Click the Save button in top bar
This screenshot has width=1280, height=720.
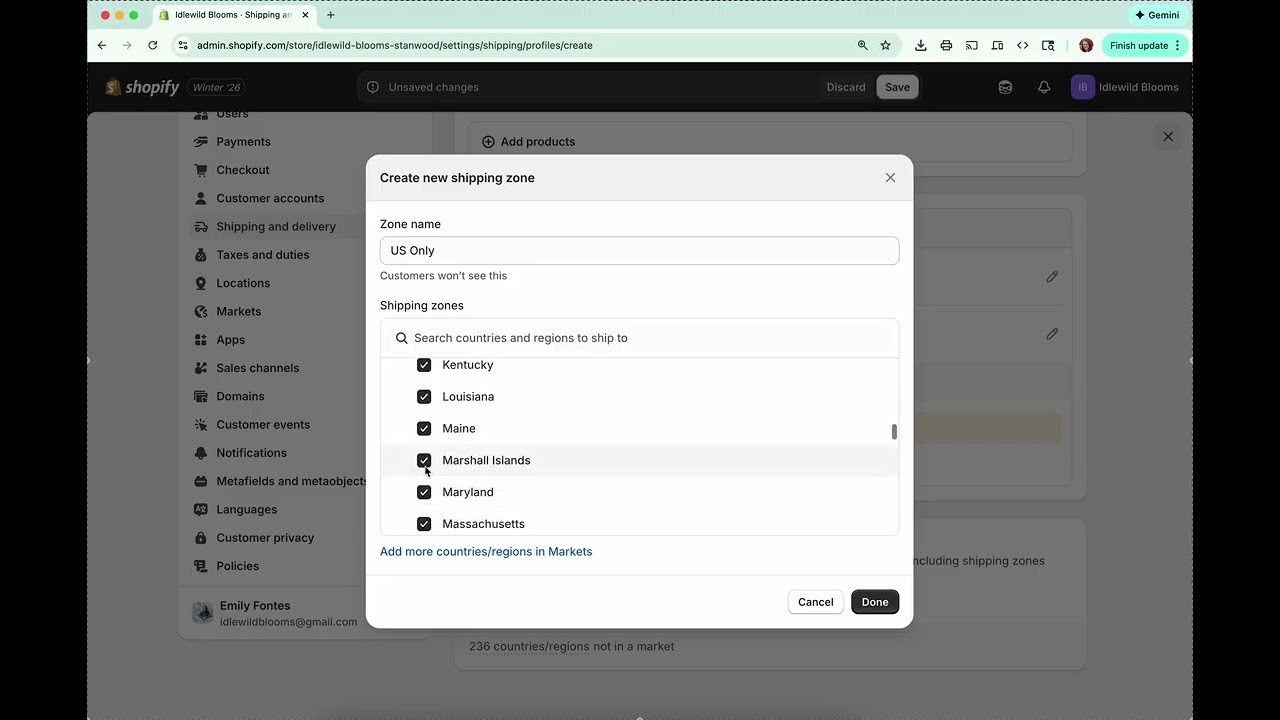pos(897,87)
